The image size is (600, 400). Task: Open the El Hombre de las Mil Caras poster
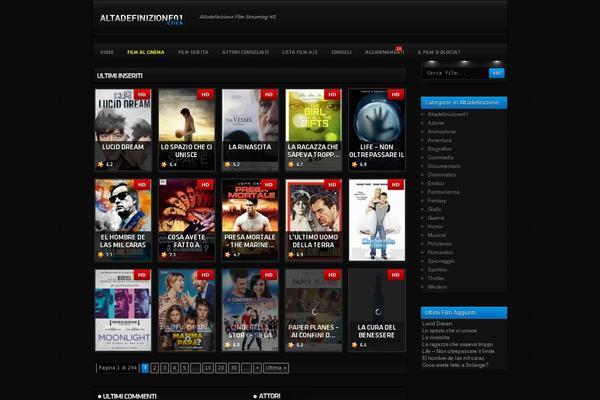(123, 220)
